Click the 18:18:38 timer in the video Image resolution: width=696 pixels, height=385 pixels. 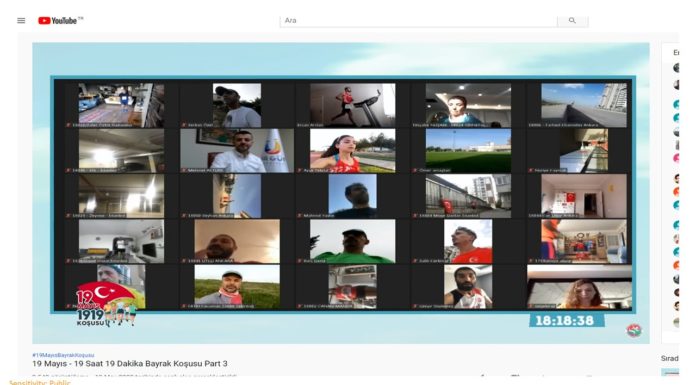[566, 321]
